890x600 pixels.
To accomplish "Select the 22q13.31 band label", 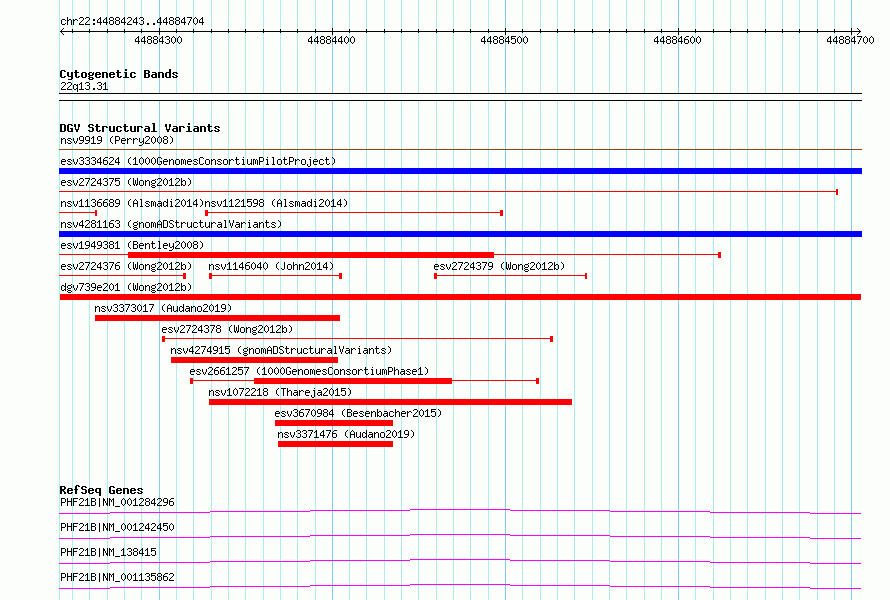I will (84, 86).
